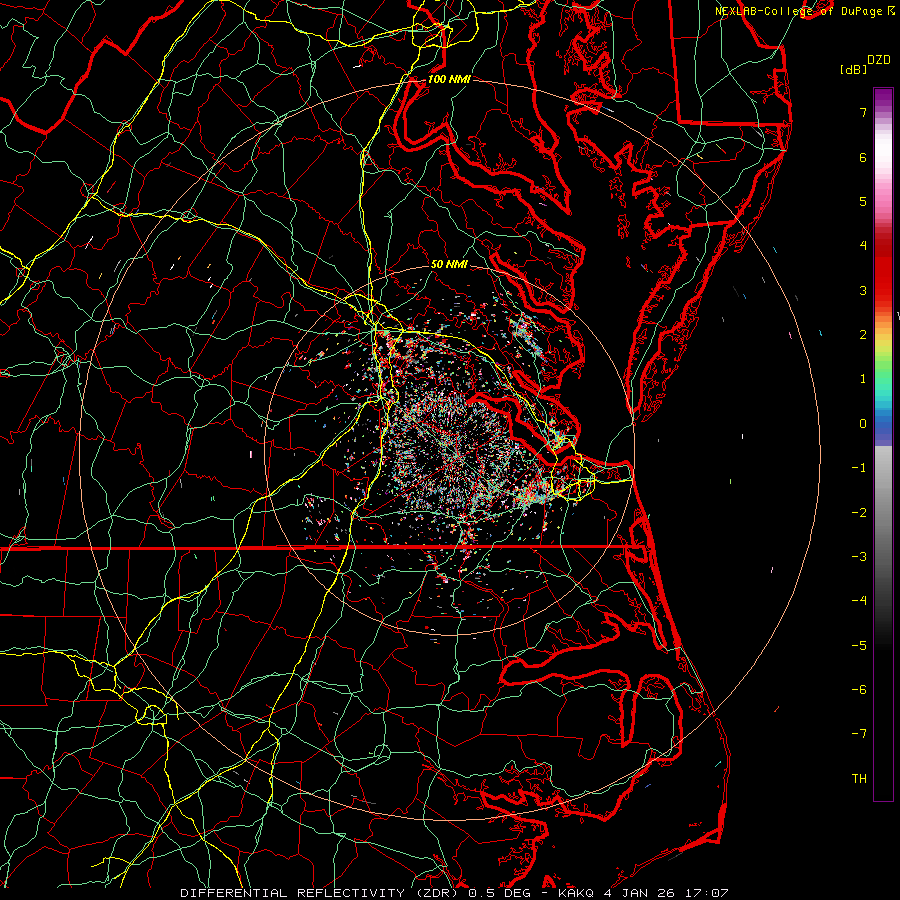
Task: Click scale value 4 on legend
Action: [x=863, y=246]
